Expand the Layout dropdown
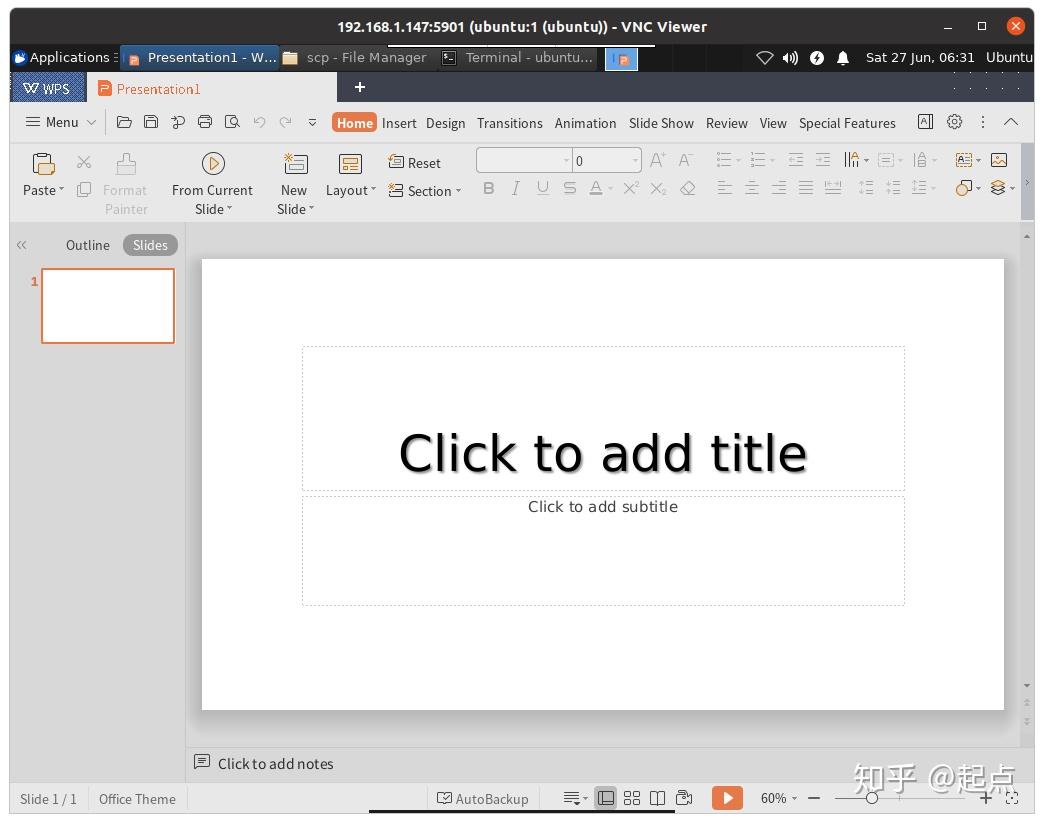 point(349,189)
